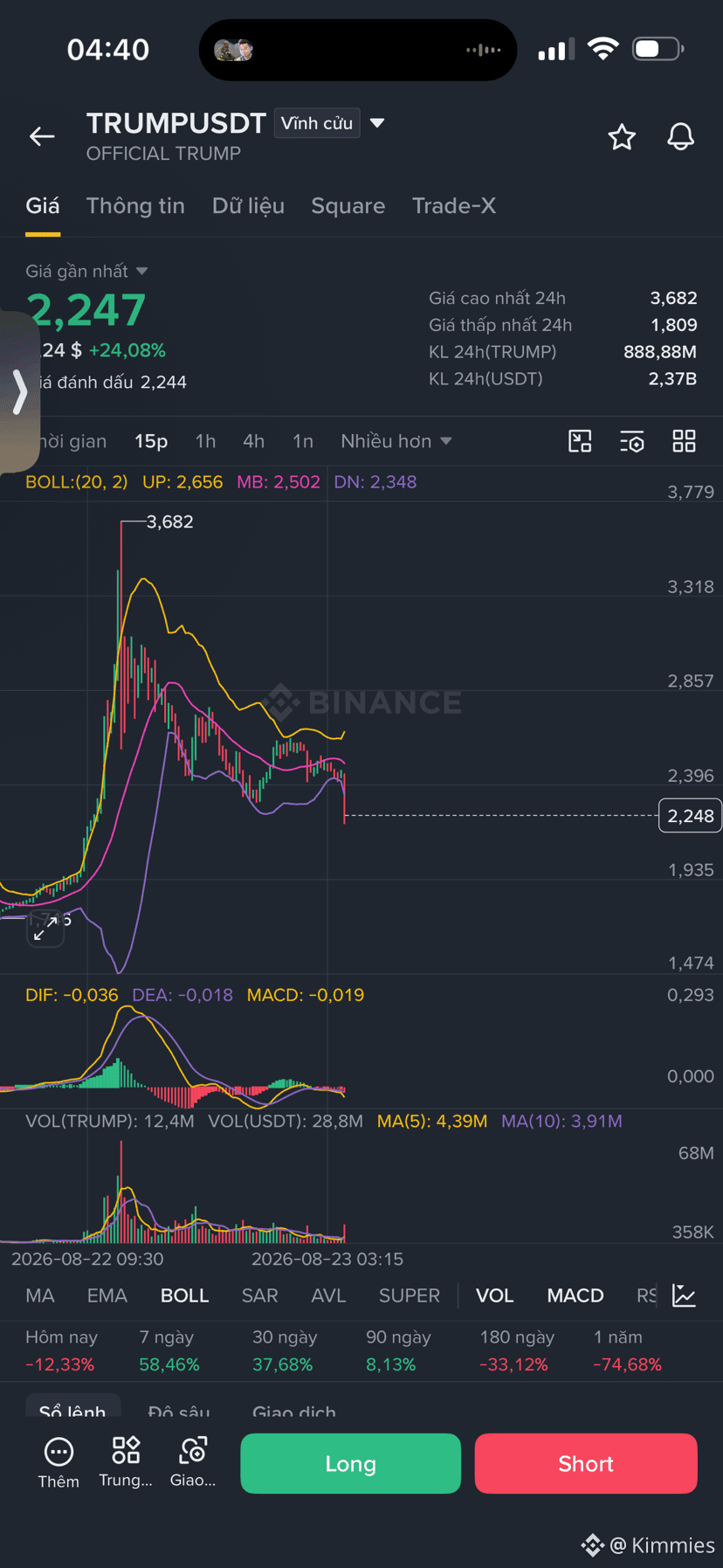This screenshot has height=1568, width=723.
Task: Toggle the EMA indicator
Action: [107, 1295]
